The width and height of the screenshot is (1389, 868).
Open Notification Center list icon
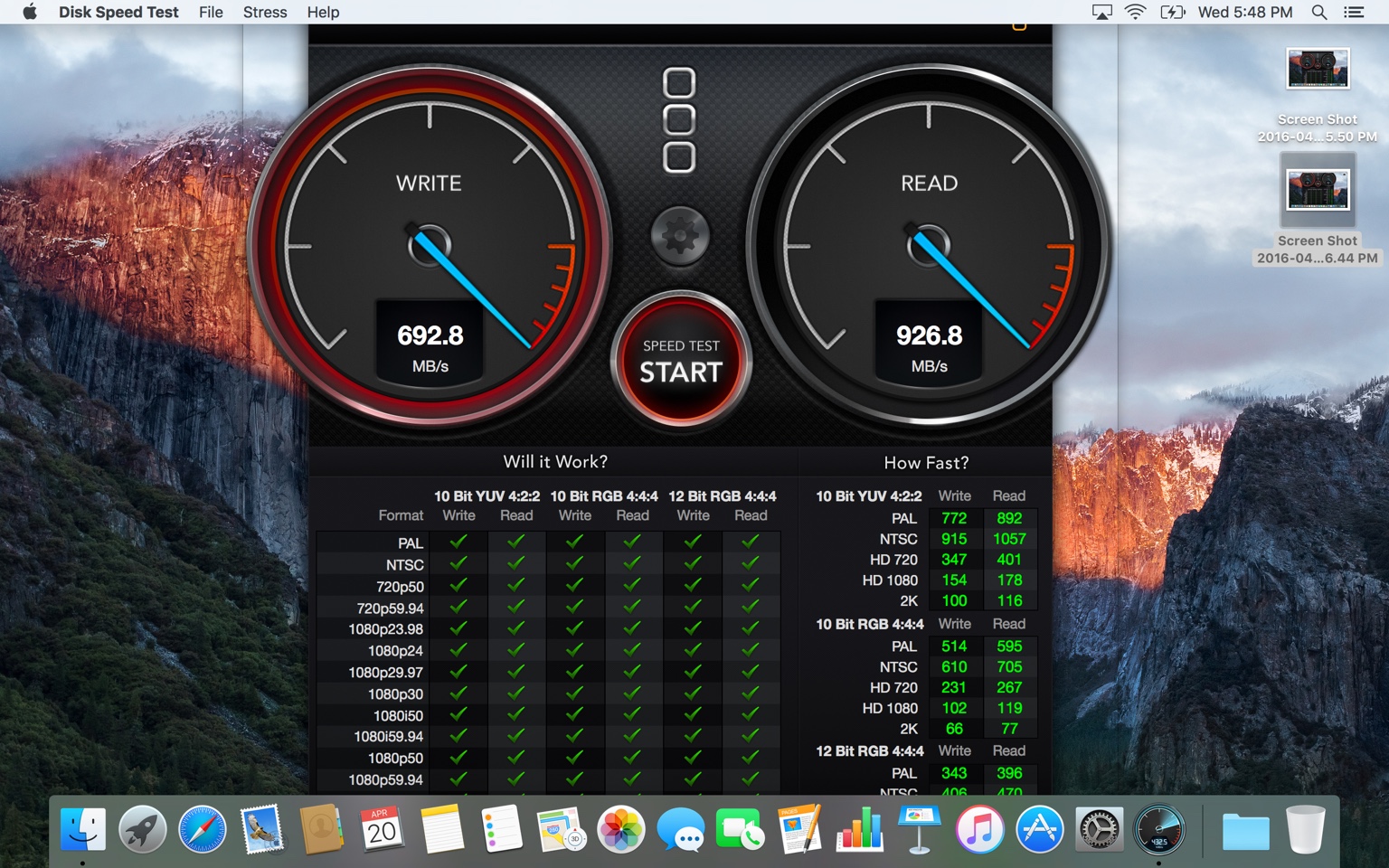[1354, 12]
